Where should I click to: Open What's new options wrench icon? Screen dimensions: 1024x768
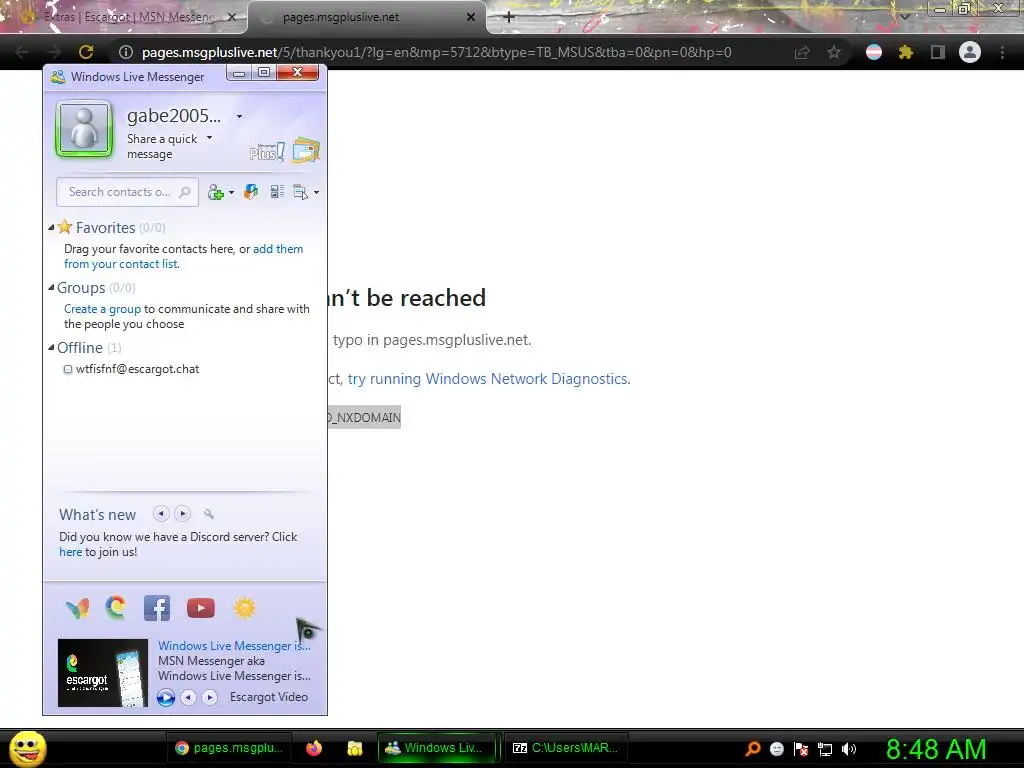pos(208,514)
